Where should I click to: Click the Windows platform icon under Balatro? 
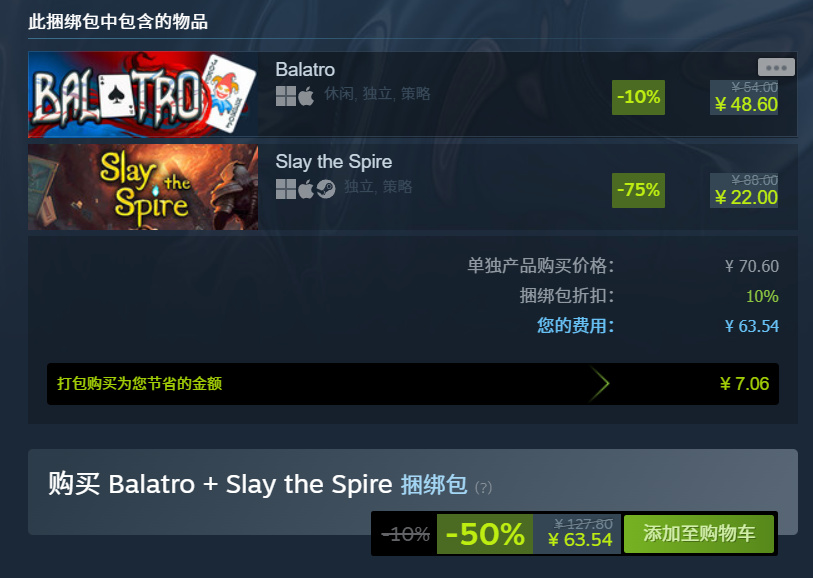[x=286, y=96]
